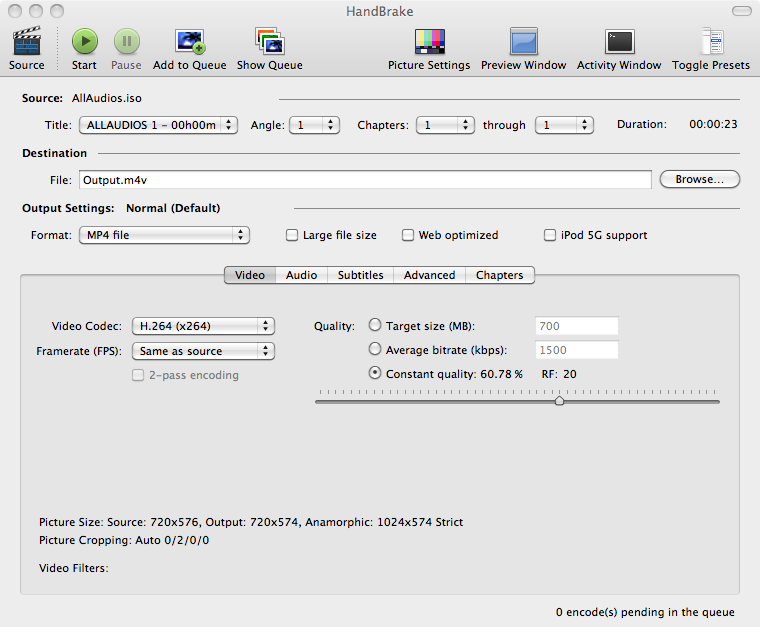Enable the Large file size checkbox
The height and width of the screenshot is (627, 760).
click(x=292, y=236)
